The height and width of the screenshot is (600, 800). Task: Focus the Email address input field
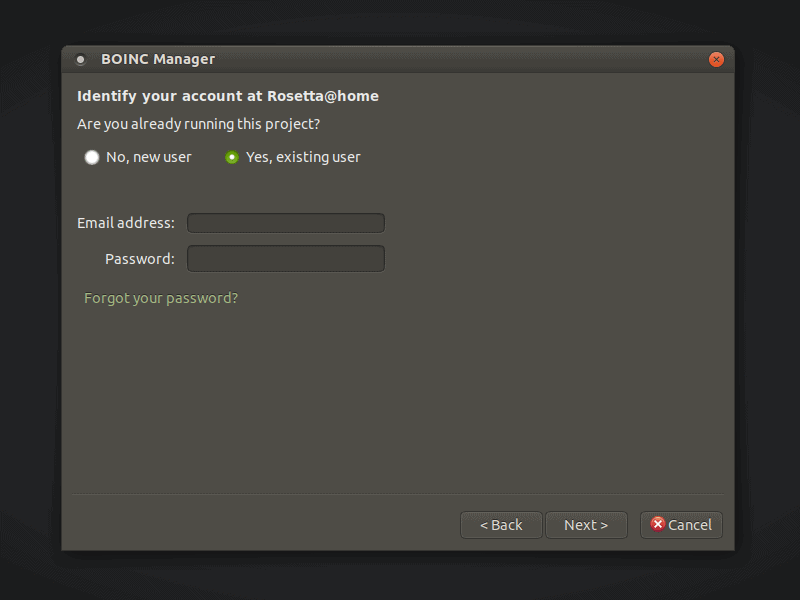click(x=286, y=223)
